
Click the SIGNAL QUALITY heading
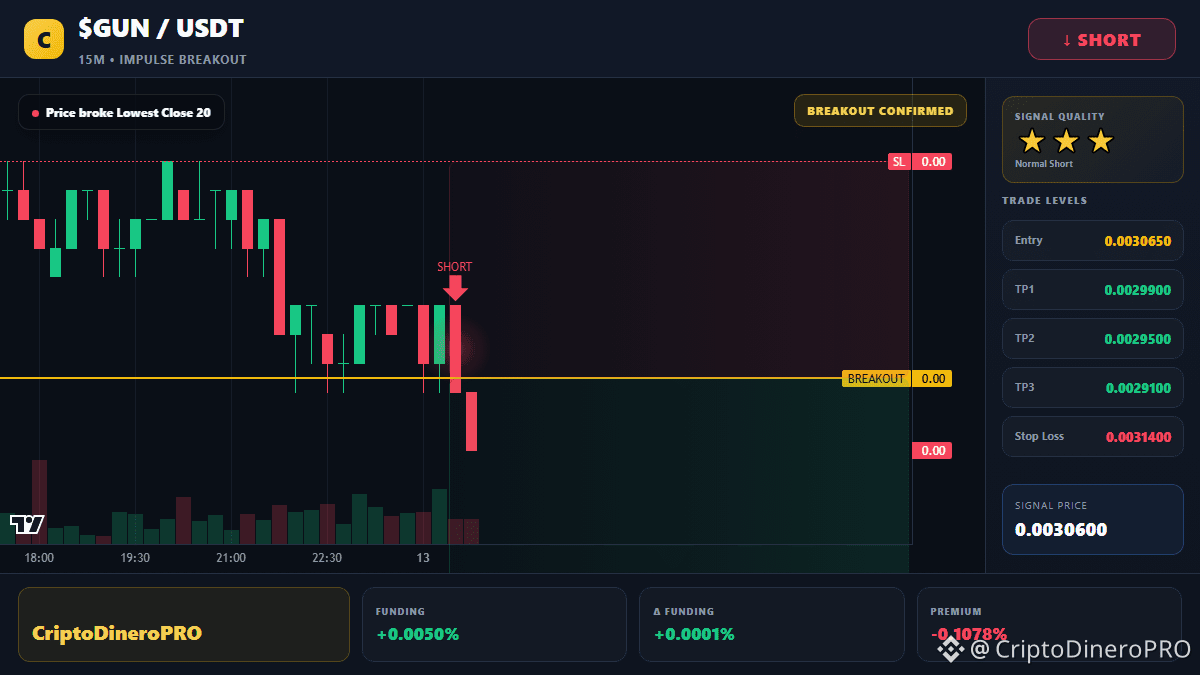1059,117
